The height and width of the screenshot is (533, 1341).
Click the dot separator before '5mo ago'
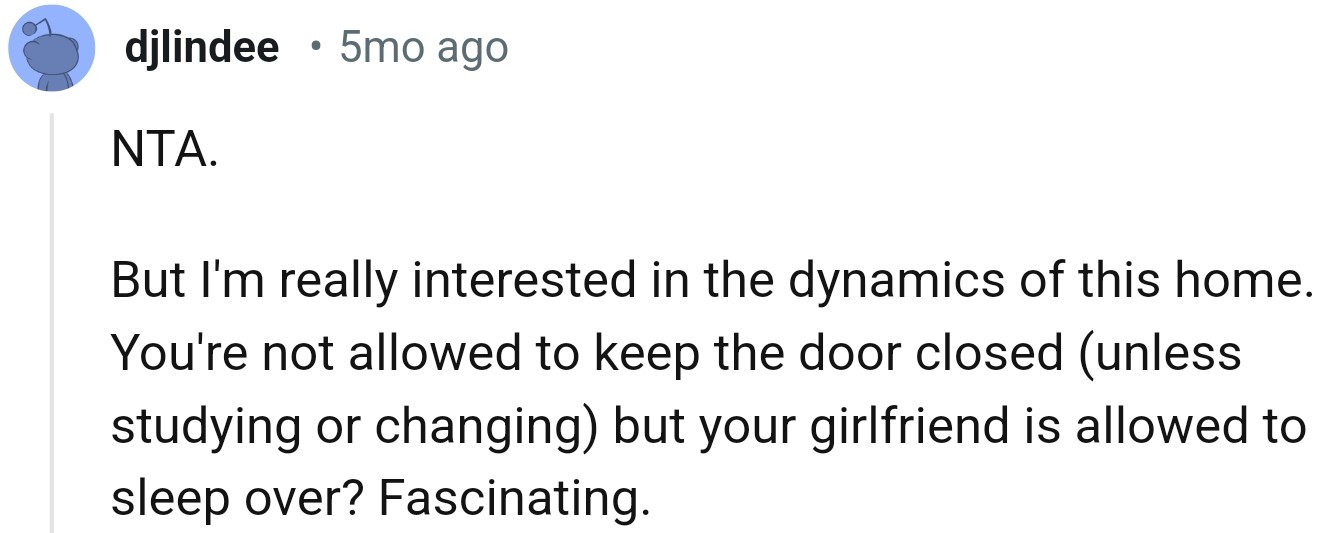tap(314, 47)
